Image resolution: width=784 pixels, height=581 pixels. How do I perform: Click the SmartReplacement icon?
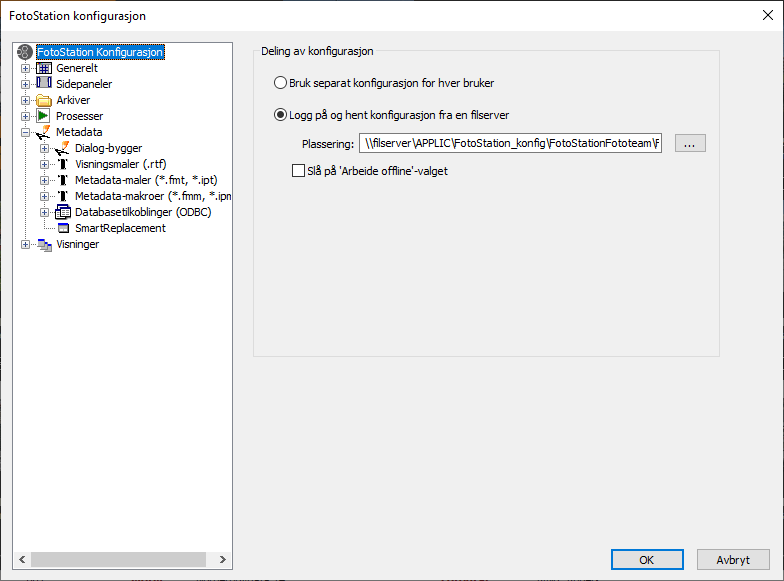(62, 228)
